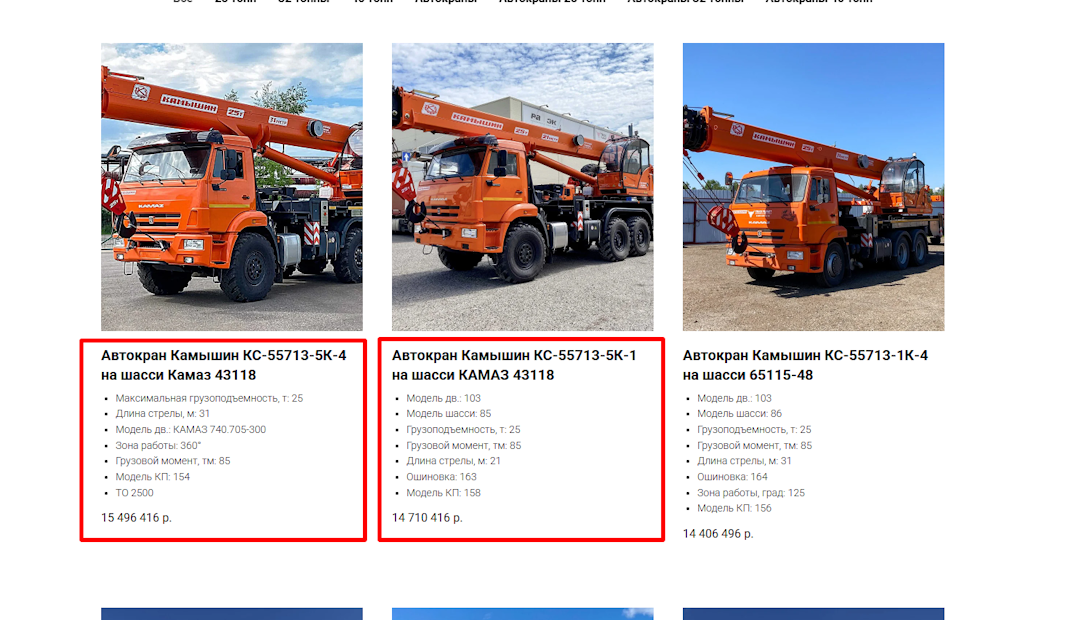Select text Длина стрелы, м: 31 in КС-55713-1К-4 card

click(x=744, y=461)
